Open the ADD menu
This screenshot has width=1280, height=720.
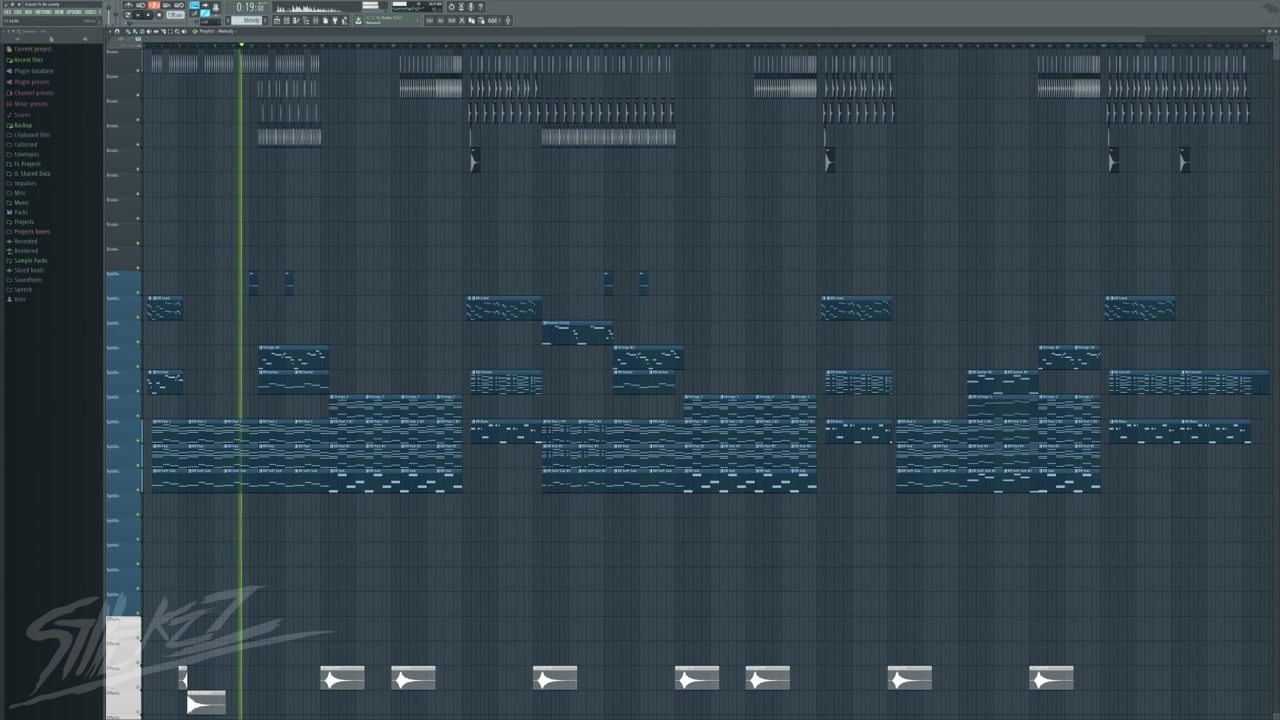point(28,12)
